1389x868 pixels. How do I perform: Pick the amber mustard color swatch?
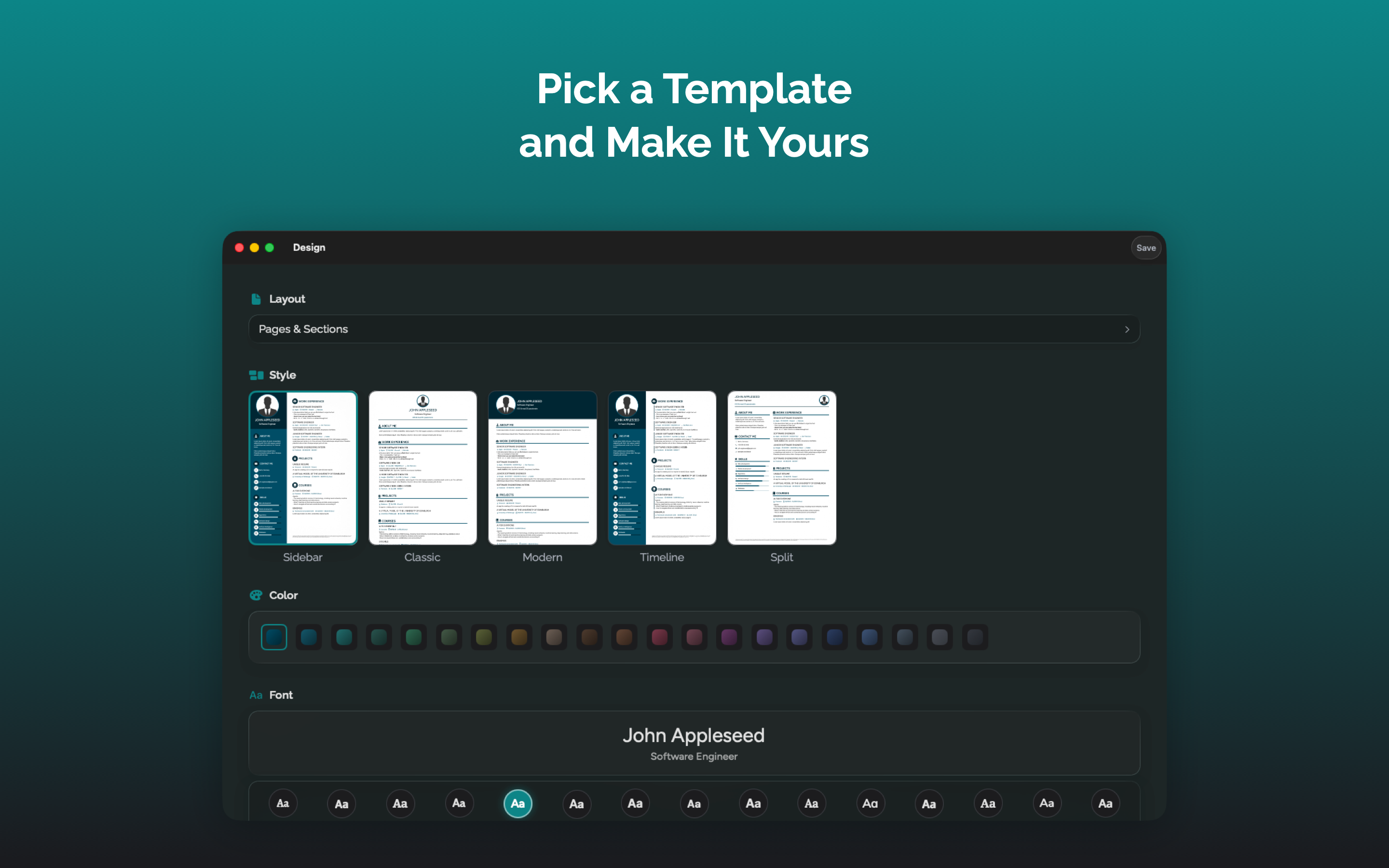519,637
